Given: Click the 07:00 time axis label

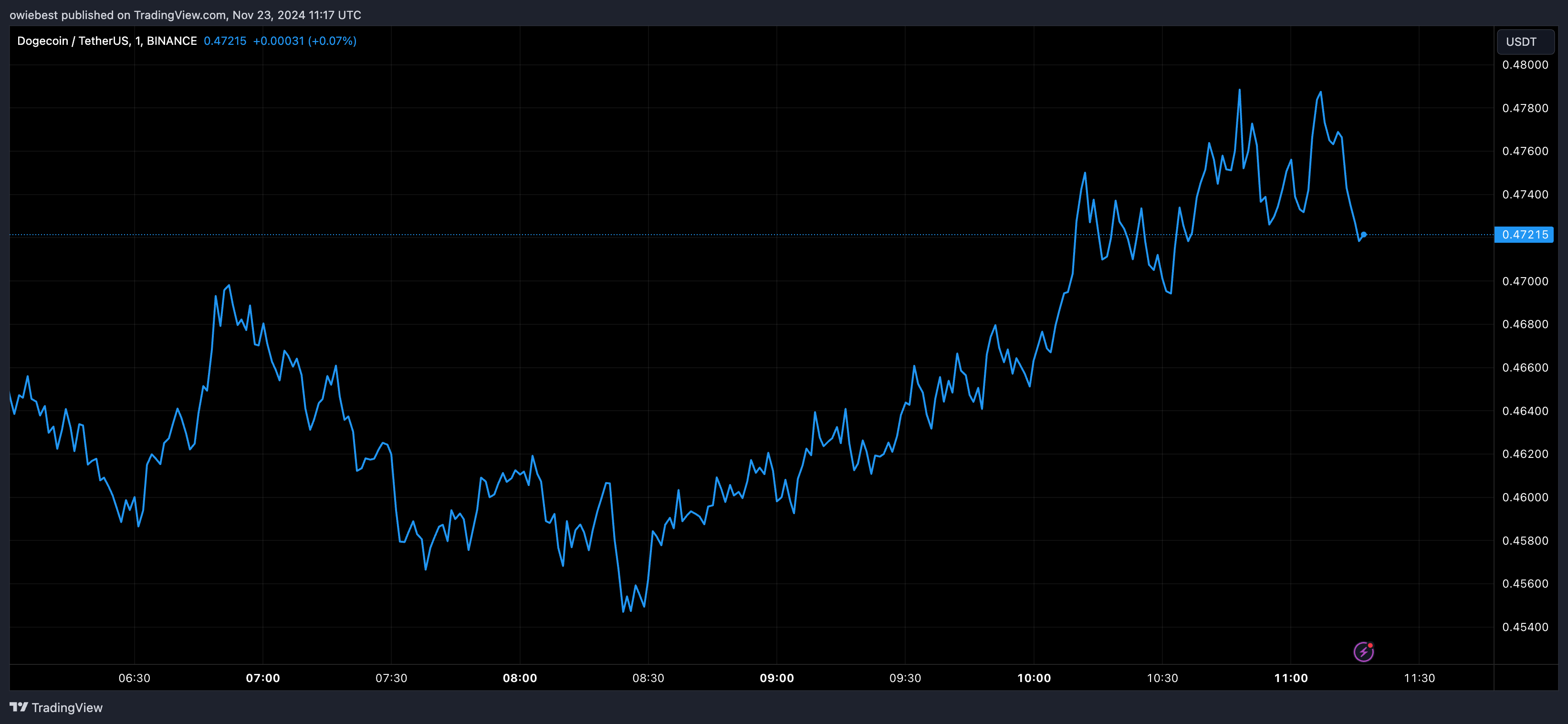Looking at the screenshot, I should pos(263,678).
